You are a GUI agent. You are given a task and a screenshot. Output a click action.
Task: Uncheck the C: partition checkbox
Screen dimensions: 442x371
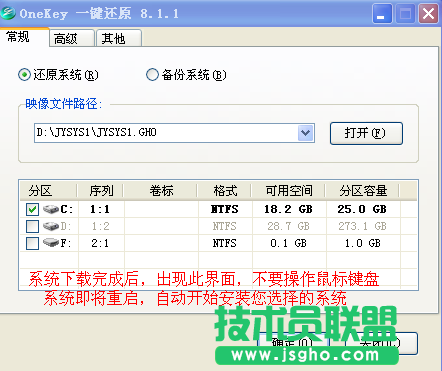tap(32, 210)
